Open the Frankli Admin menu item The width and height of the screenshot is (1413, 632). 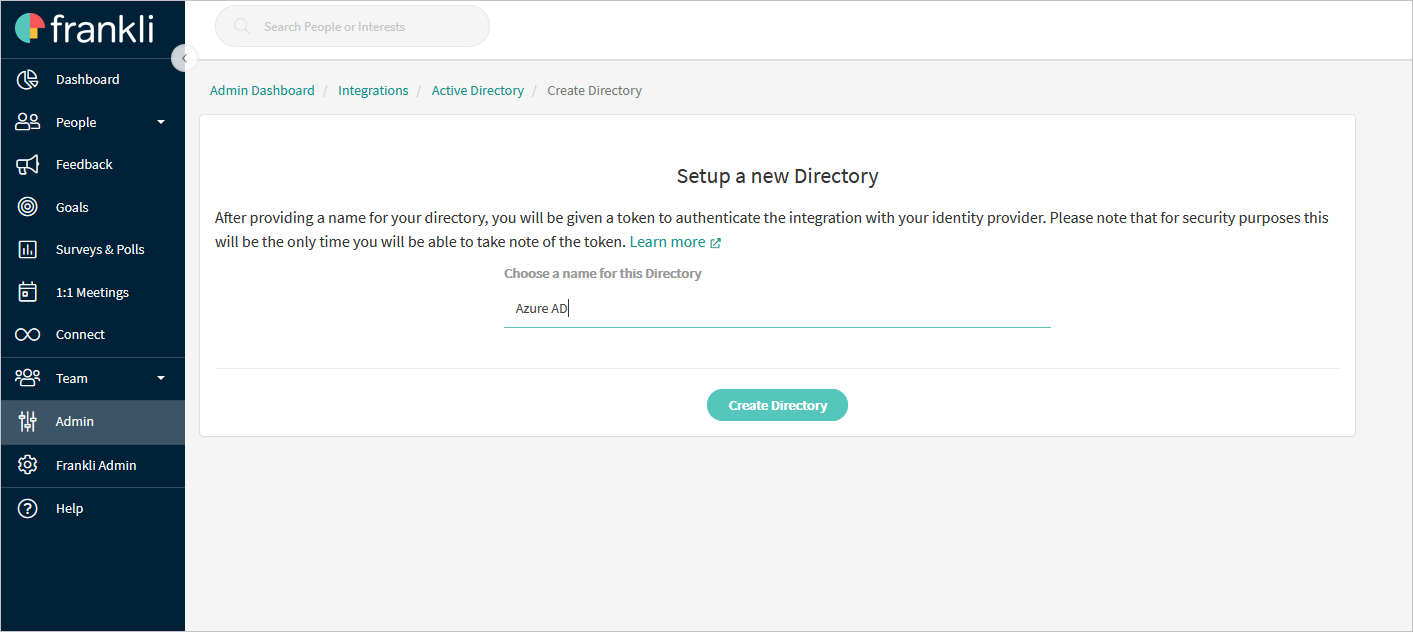93,465
